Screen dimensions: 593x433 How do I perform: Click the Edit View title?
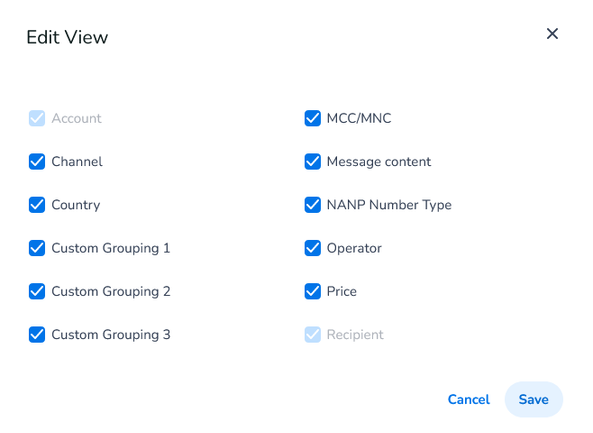(67, 37)
